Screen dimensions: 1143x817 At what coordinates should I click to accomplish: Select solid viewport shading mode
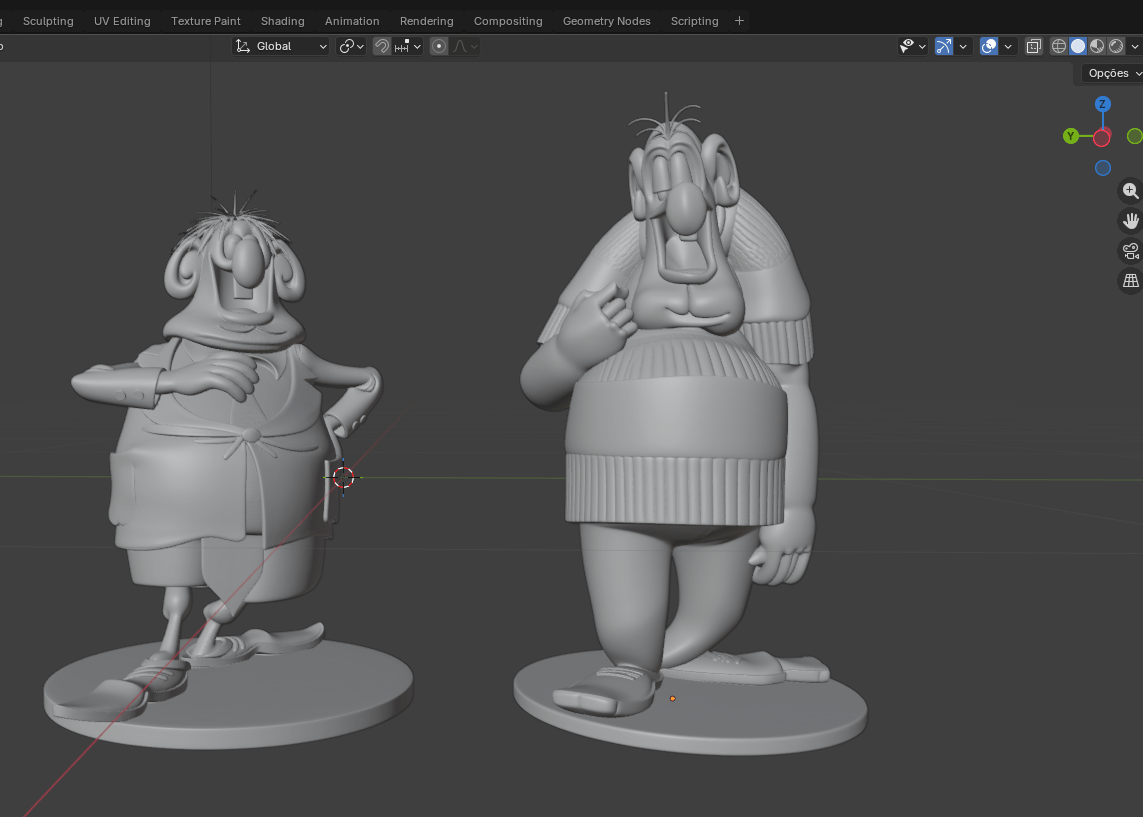click(1078, 46)
